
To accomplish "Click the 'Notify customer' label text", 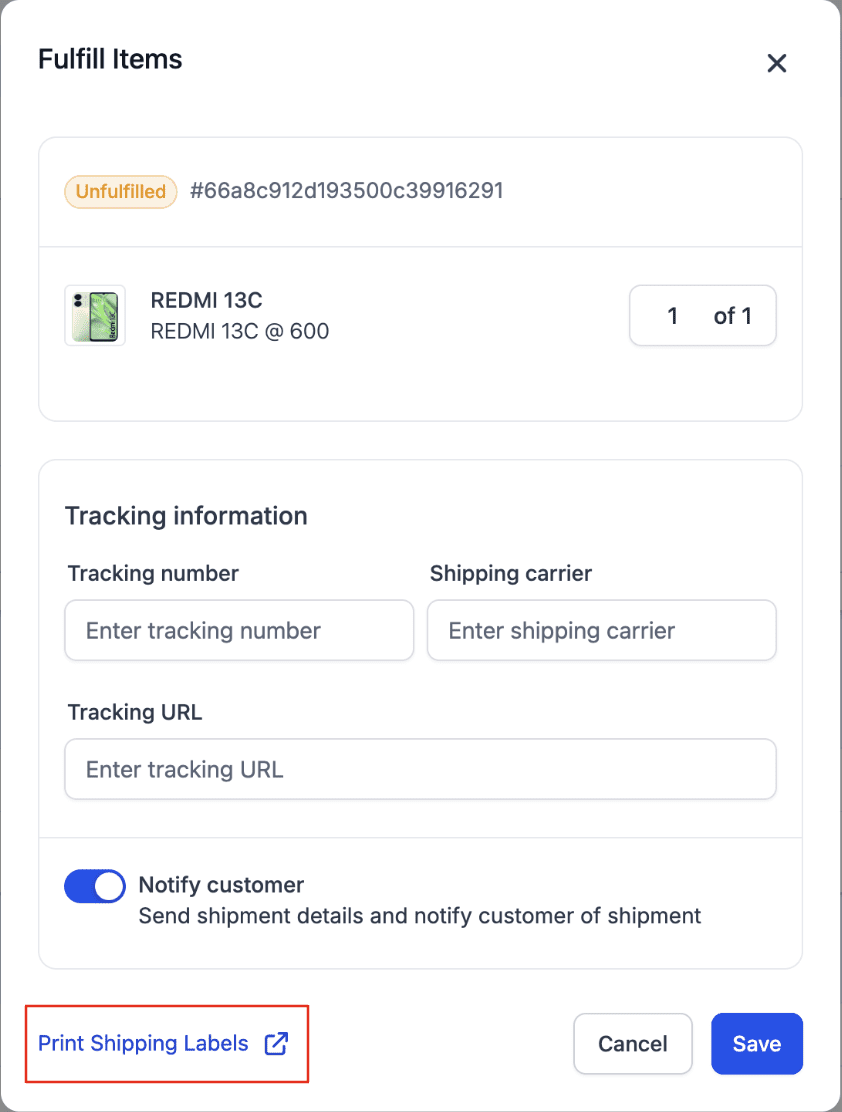I will 221,885.
